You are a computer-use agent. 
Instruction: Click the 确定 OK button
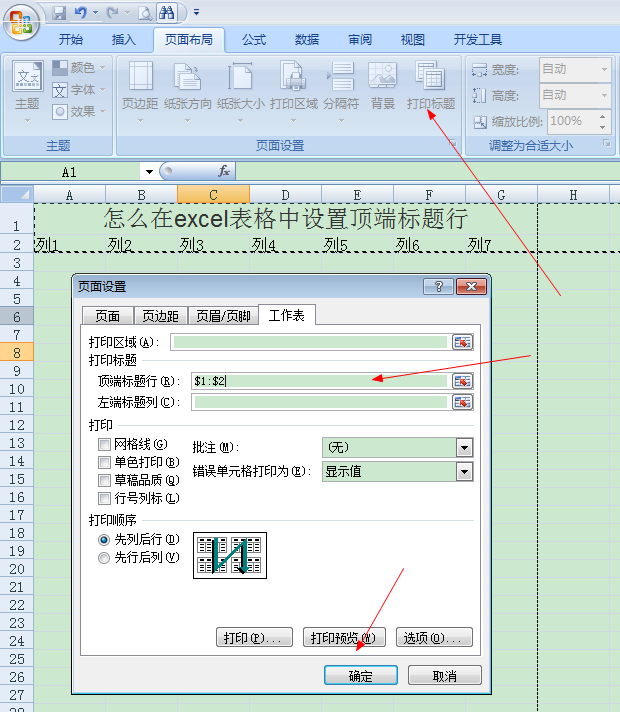point(361,675)
